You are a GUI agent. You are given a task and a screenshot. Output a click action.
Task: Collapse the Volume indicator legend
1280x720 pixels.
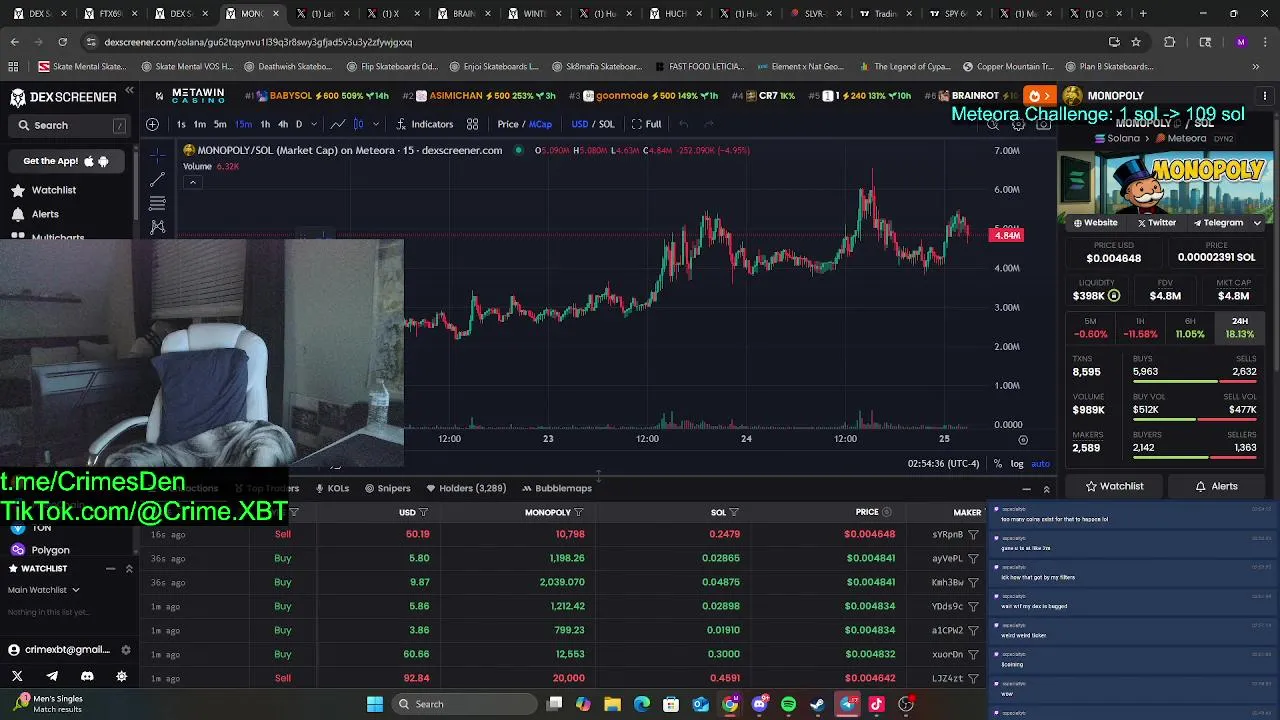tap(192, 182)
